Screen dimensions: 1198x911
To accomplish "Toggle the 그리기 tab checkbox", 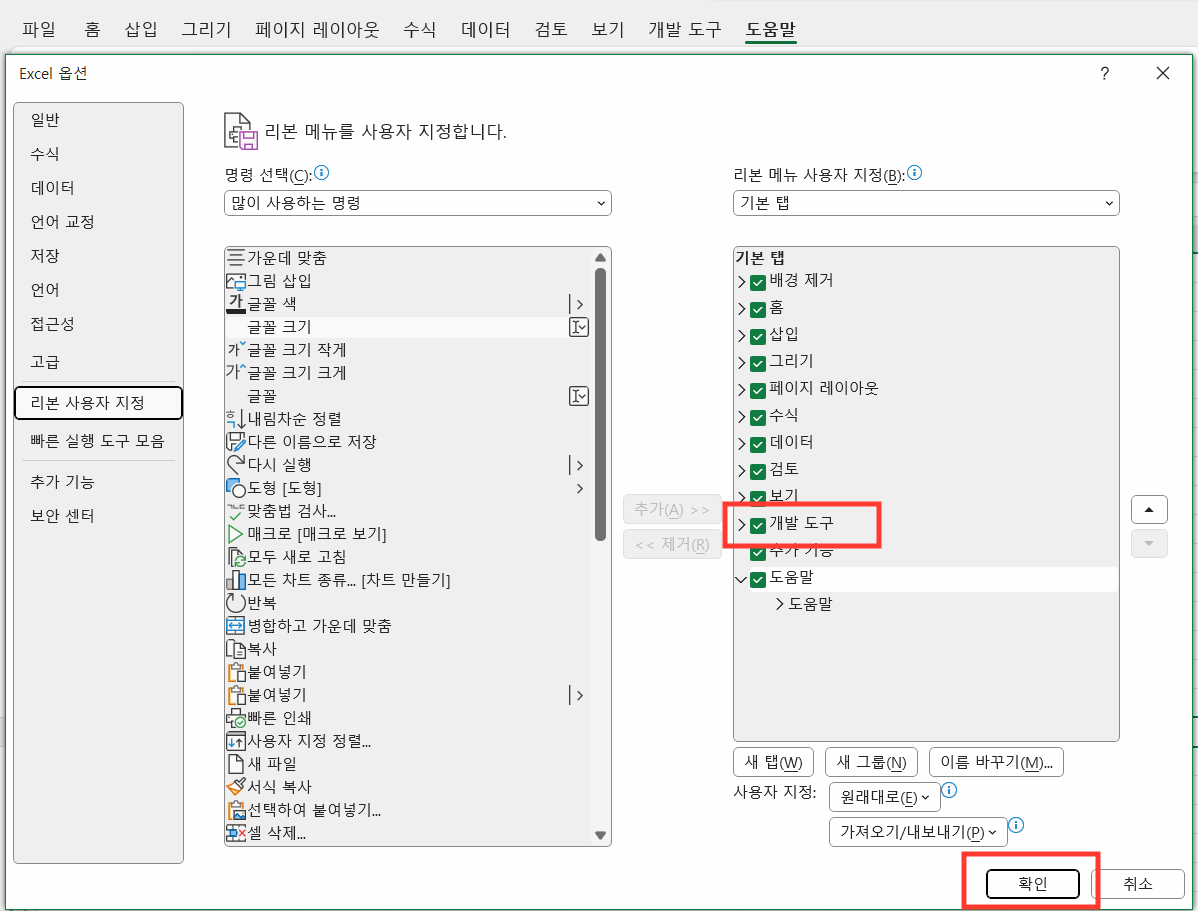I will [758, 363].
